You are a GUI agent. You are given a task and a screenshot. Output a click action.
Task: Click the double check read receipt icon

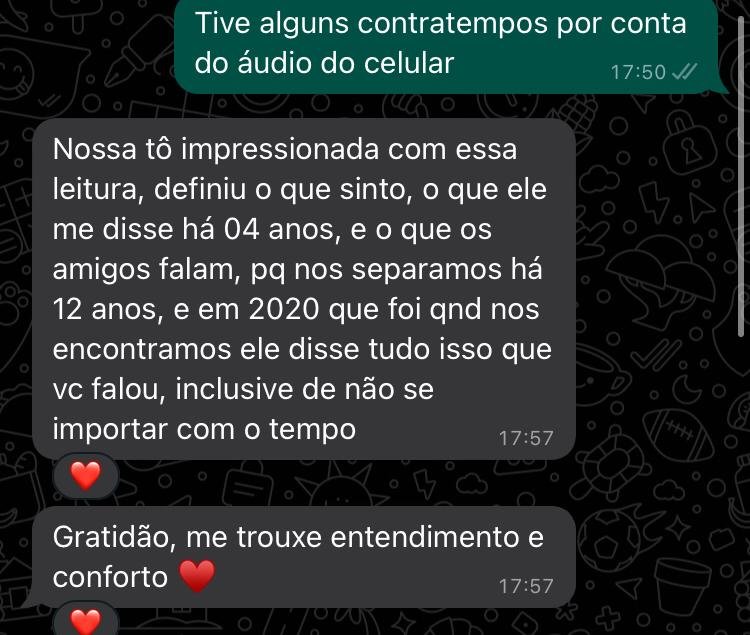(x=684, y=72)
